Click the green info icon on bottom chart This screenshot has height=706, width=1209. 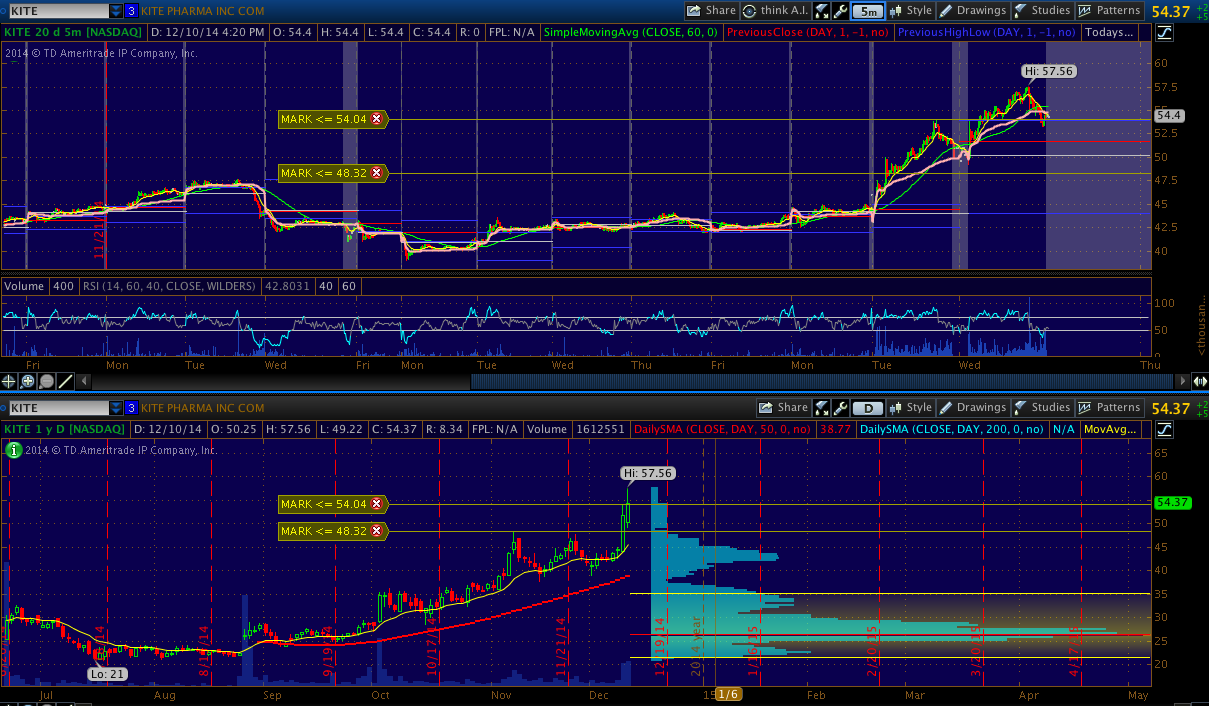[13, 450]
